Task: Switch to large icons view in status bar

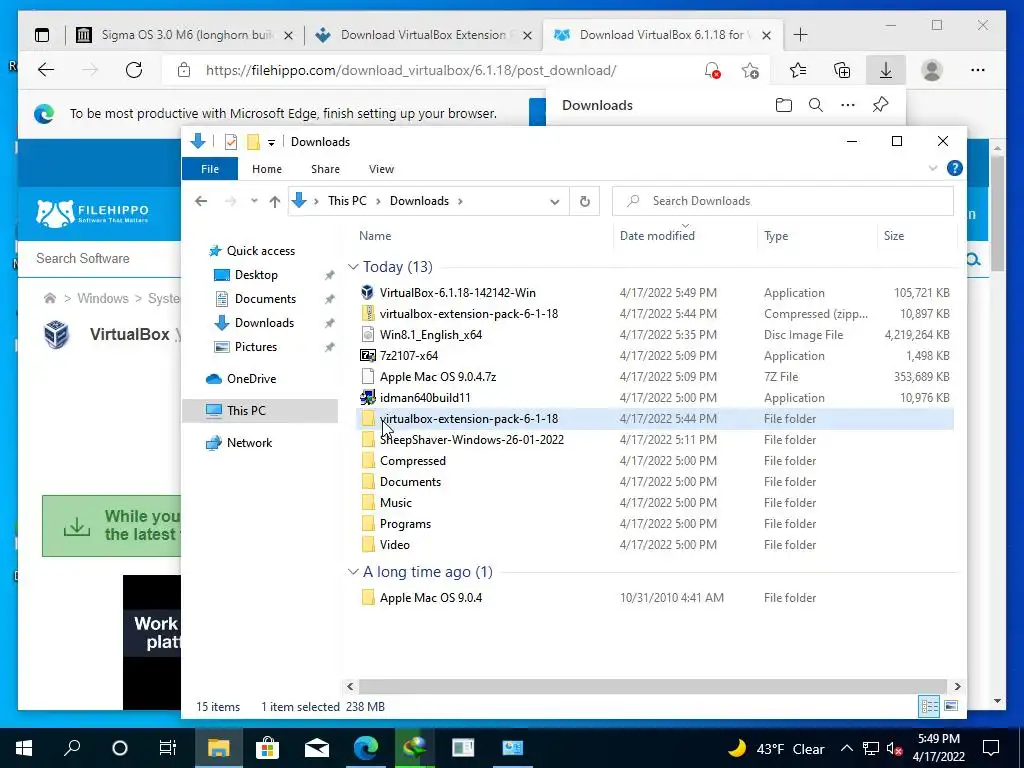Action: tap(951, 706)
